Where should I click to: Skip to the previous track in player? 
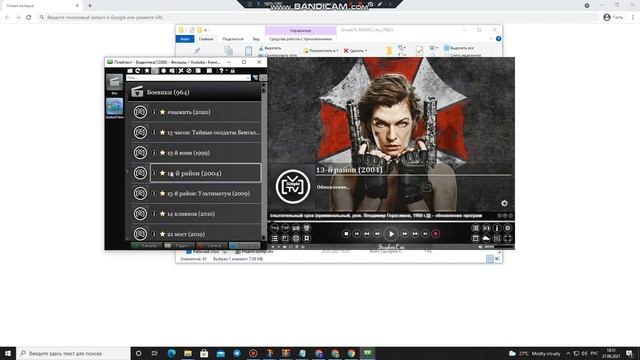tap(356, 234)
